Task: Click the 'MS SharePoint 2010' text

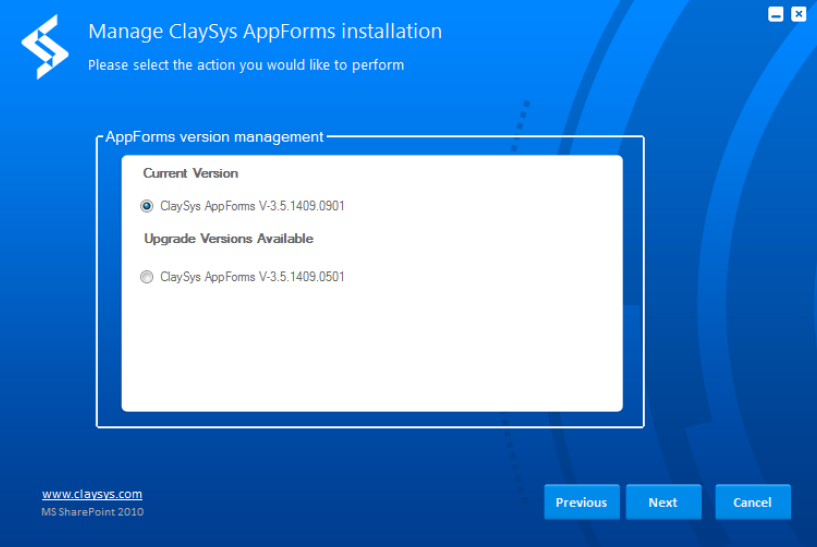Action: coord(92,512)
